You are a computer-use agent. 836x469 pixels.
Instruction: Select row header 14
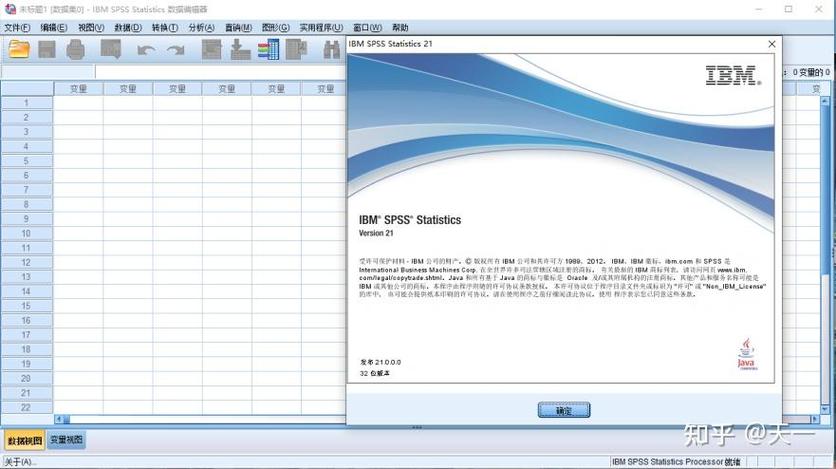pos(27,292)
